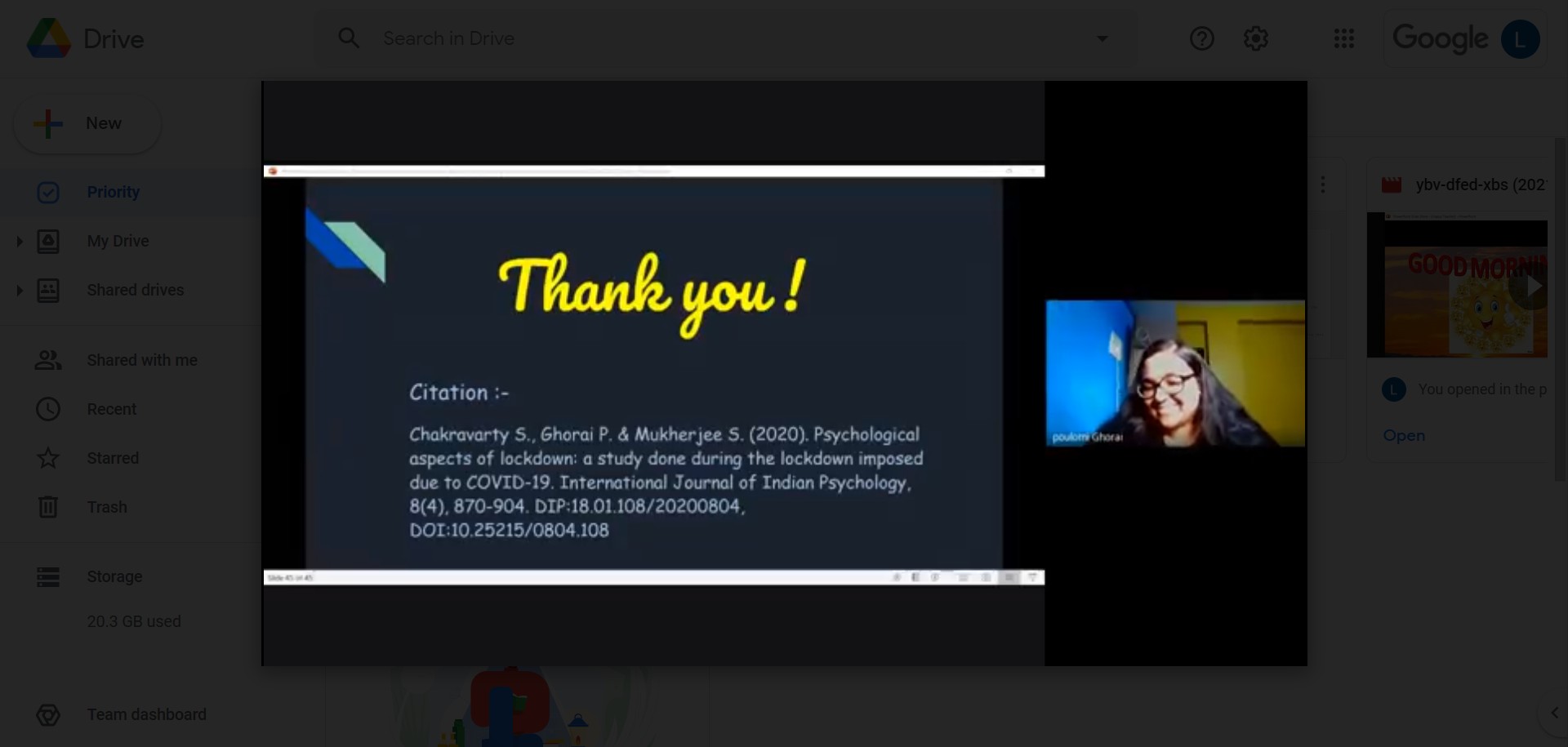1568x747 pixels.
Task: Open the Google apps grid
Action: 1343,38
